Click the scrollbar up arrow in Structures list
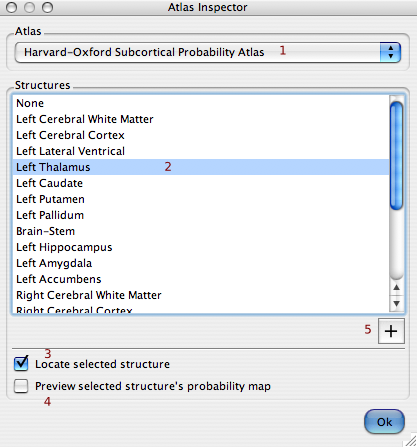 [x=396, y=288]
